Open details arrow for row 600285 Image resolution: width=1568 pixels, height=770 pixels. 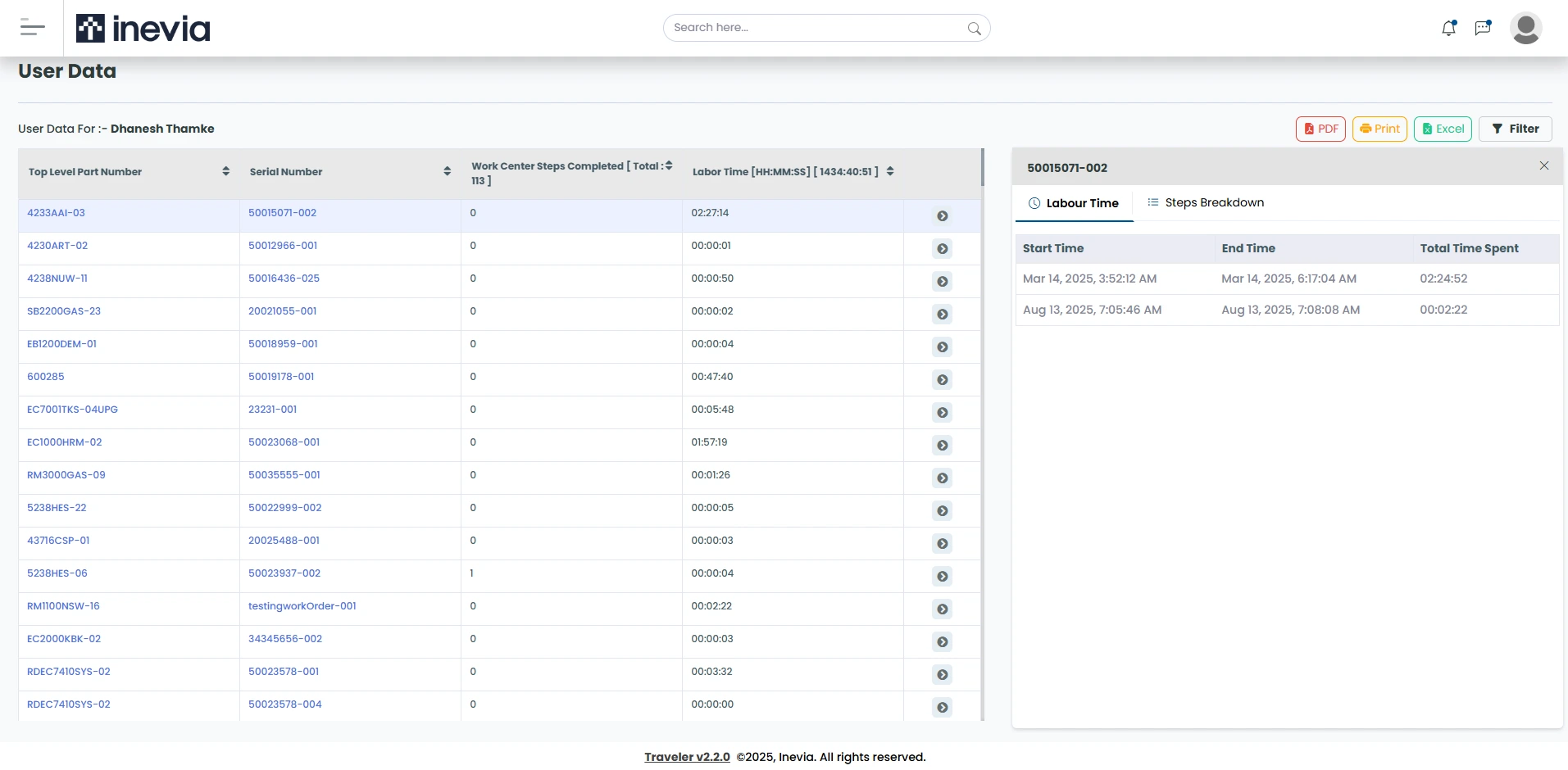tap(943, 380)
